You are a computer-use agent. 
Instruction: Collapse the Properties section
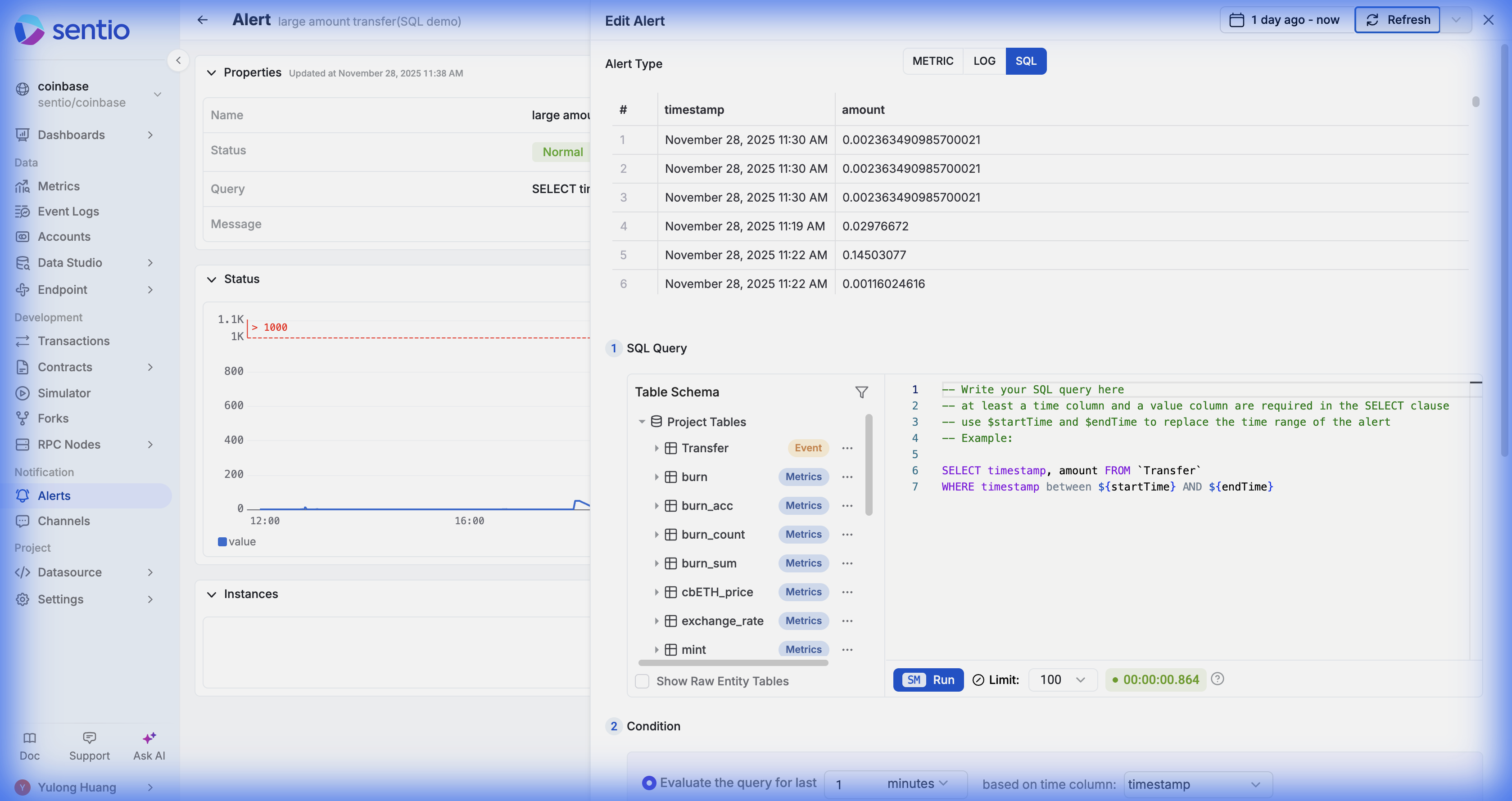coord(211,73)
